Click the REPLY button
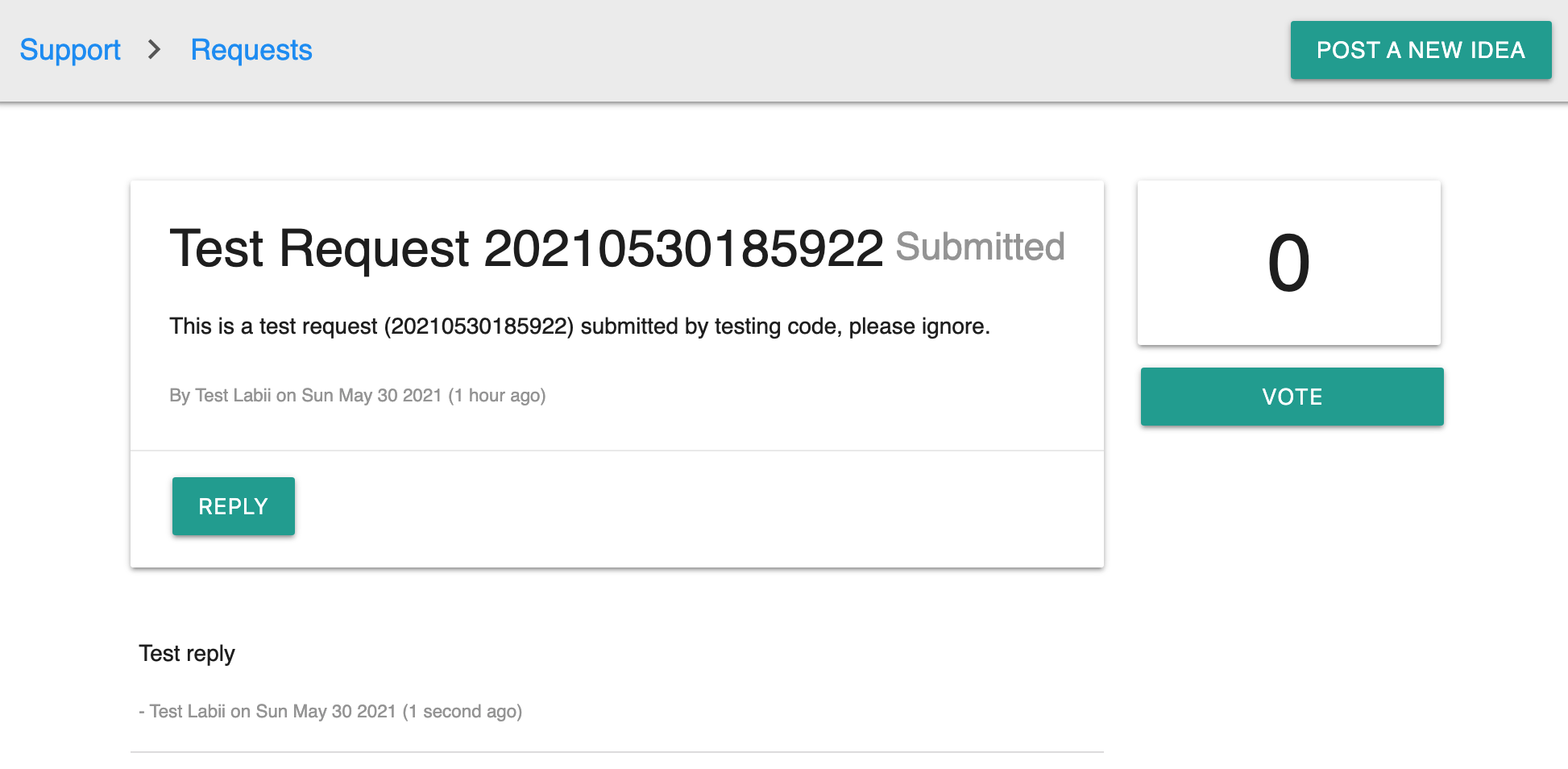1568x769 pixels. pos(234,506)
